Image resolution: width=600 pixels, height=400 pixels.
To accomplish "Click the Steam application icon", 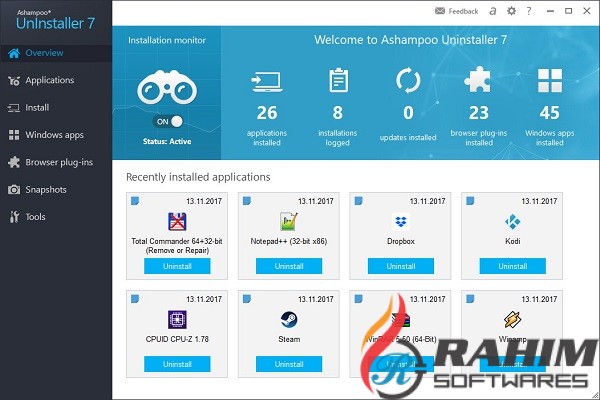I will point(289,320).
